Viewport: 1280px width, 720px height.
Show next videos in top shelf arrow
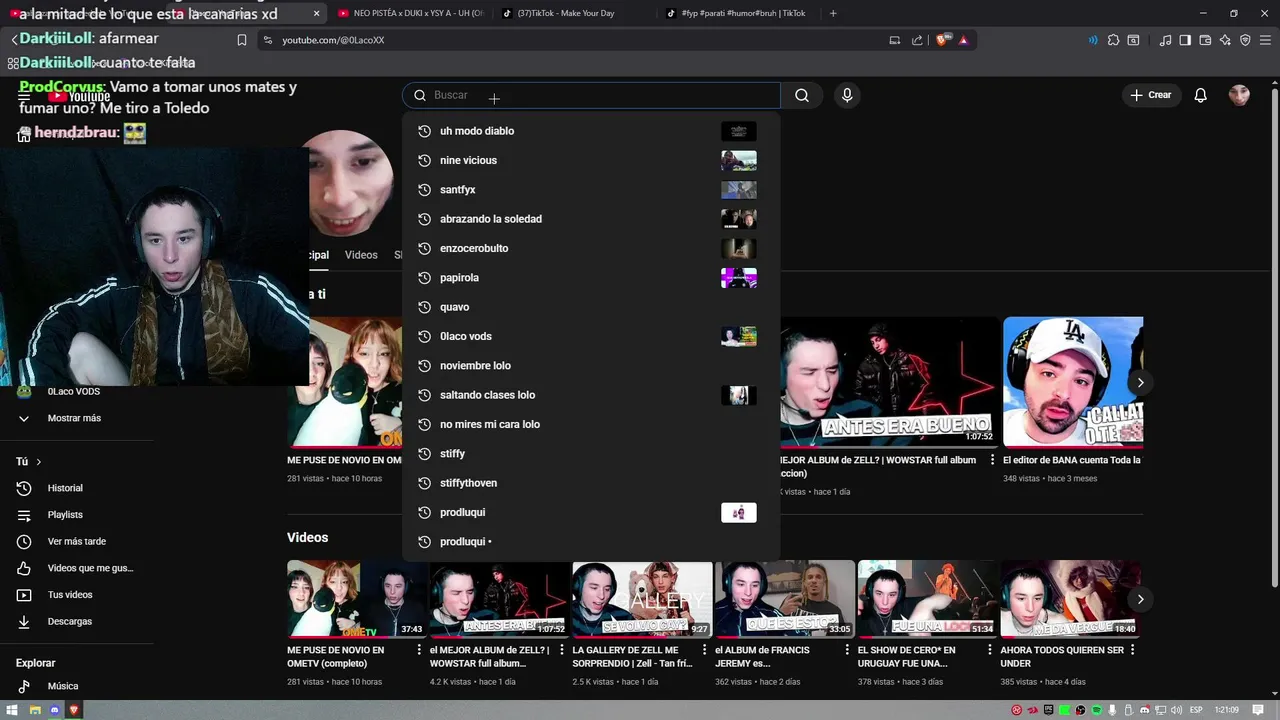pos(1140,382)
